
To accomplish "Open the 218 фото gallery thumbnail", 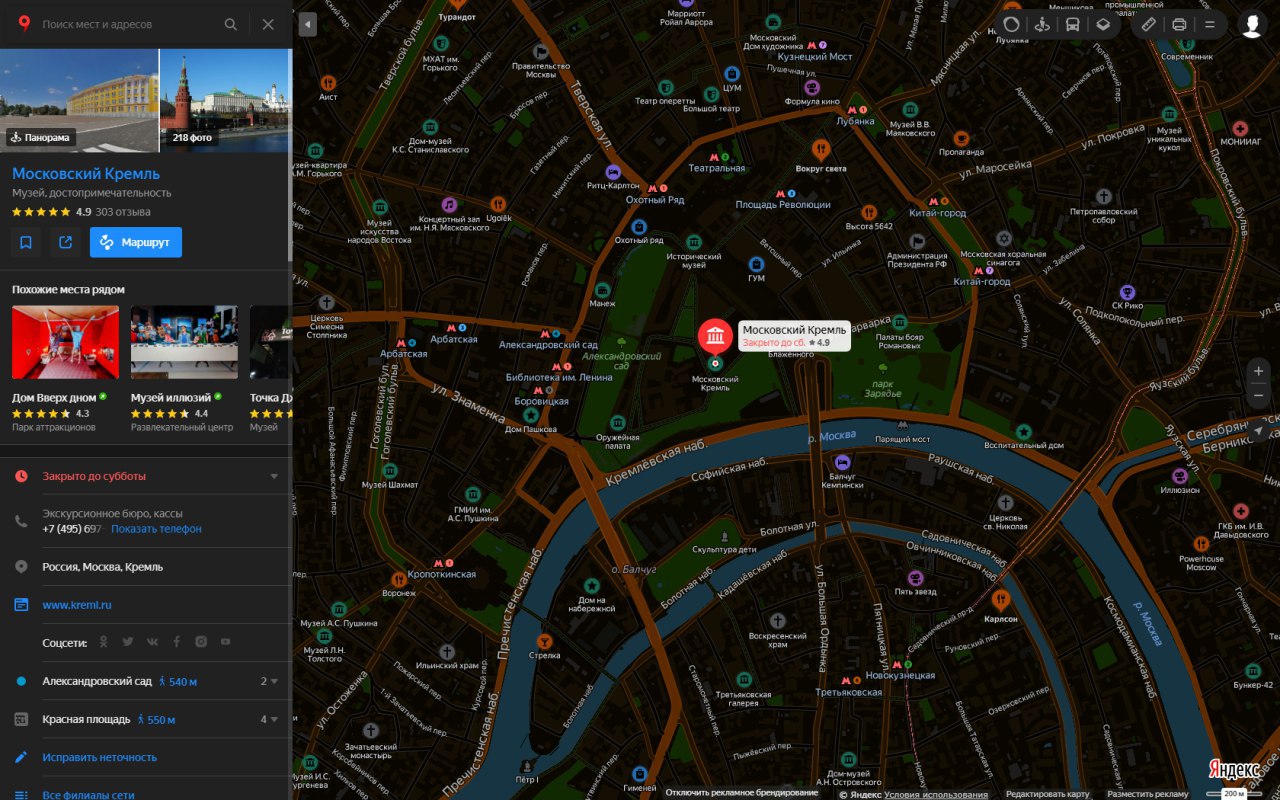I will pos(225,100).
